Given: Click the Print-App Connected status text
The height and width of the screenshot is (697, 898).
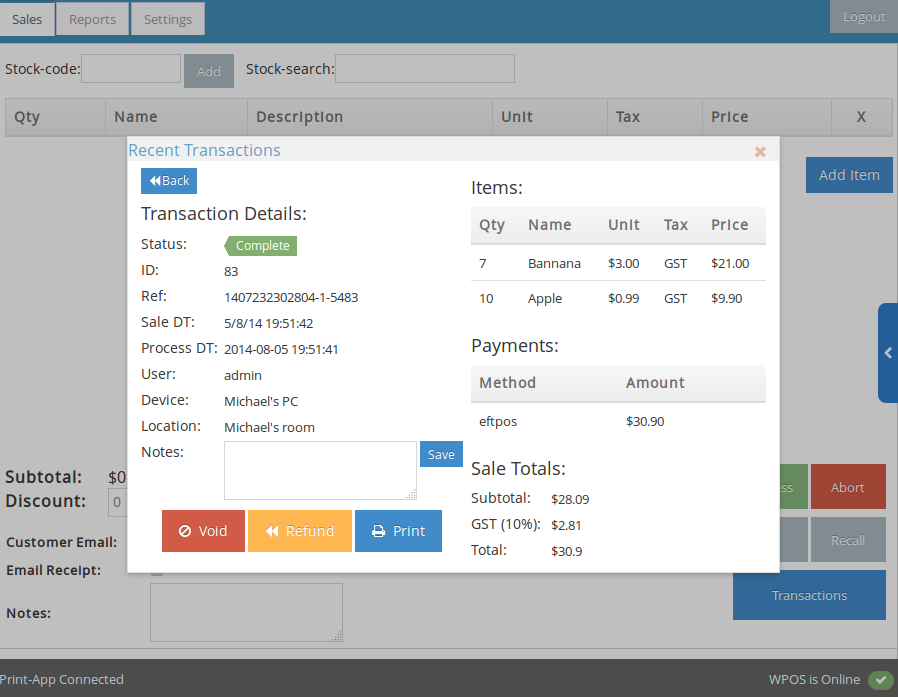Looking at the screenshot, I should click(61, 679).
